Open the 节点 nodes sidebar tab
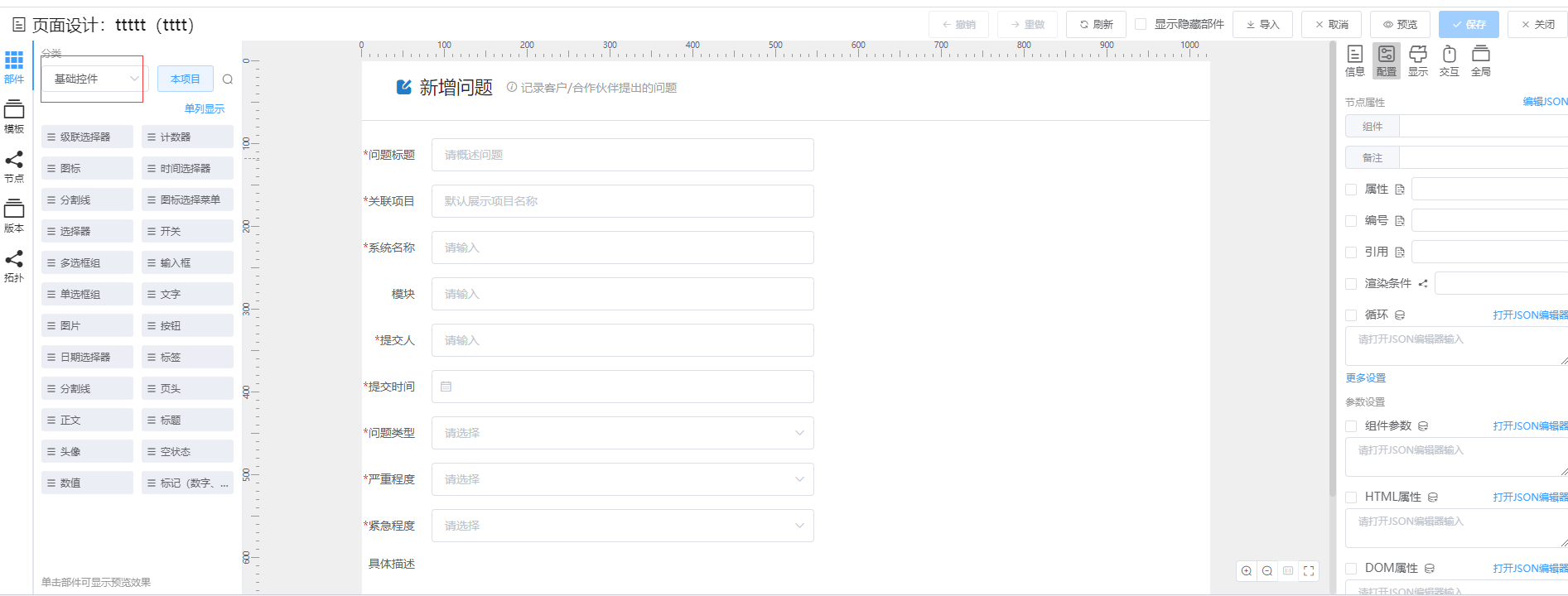1568x596 pixels. (x=14, y=166)
